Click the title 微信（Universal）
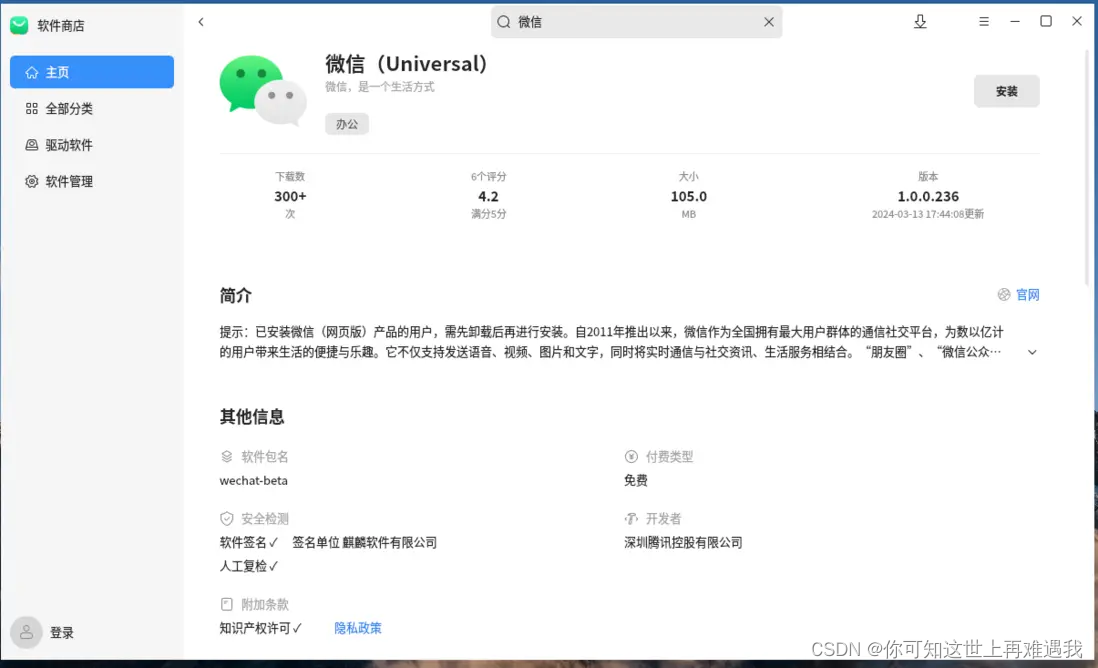This screenshot has height=668, width=1098. [x=406, y=64]
